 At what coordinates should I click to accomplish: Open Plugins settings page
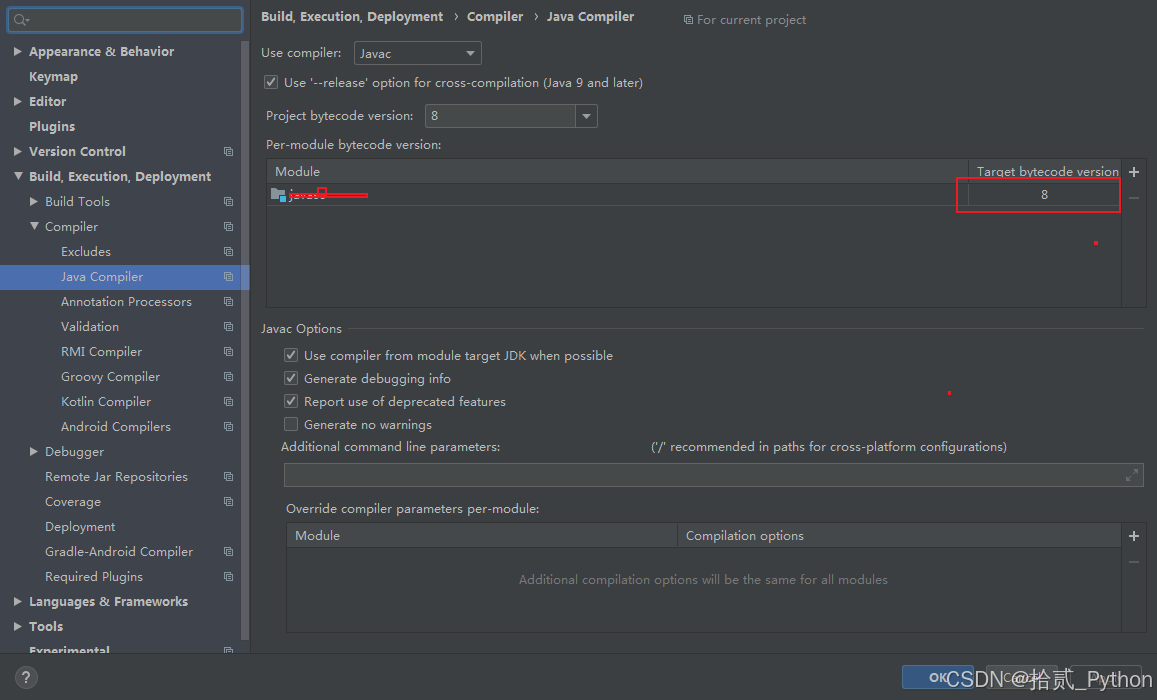(x=52, y=127)
